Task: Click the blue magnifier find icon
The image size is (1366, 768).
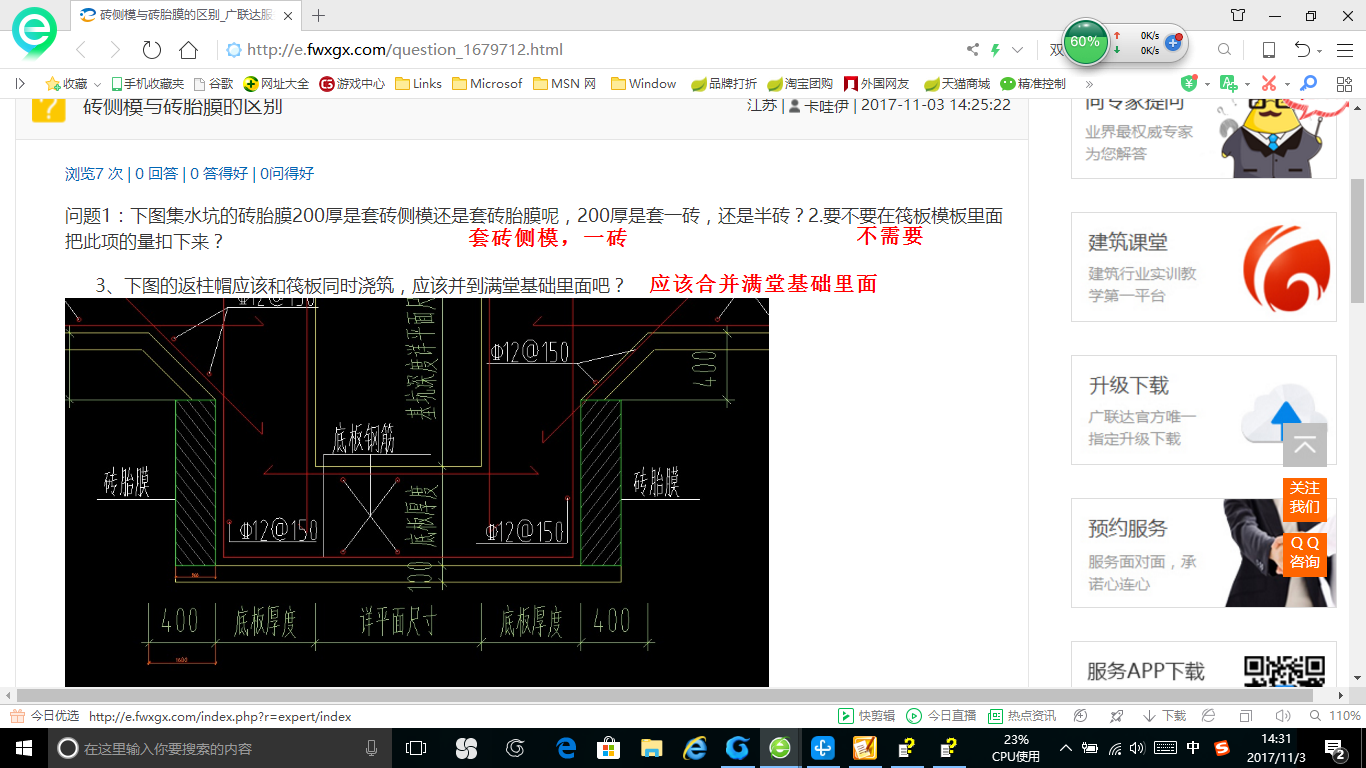Action: [1308, 84]
